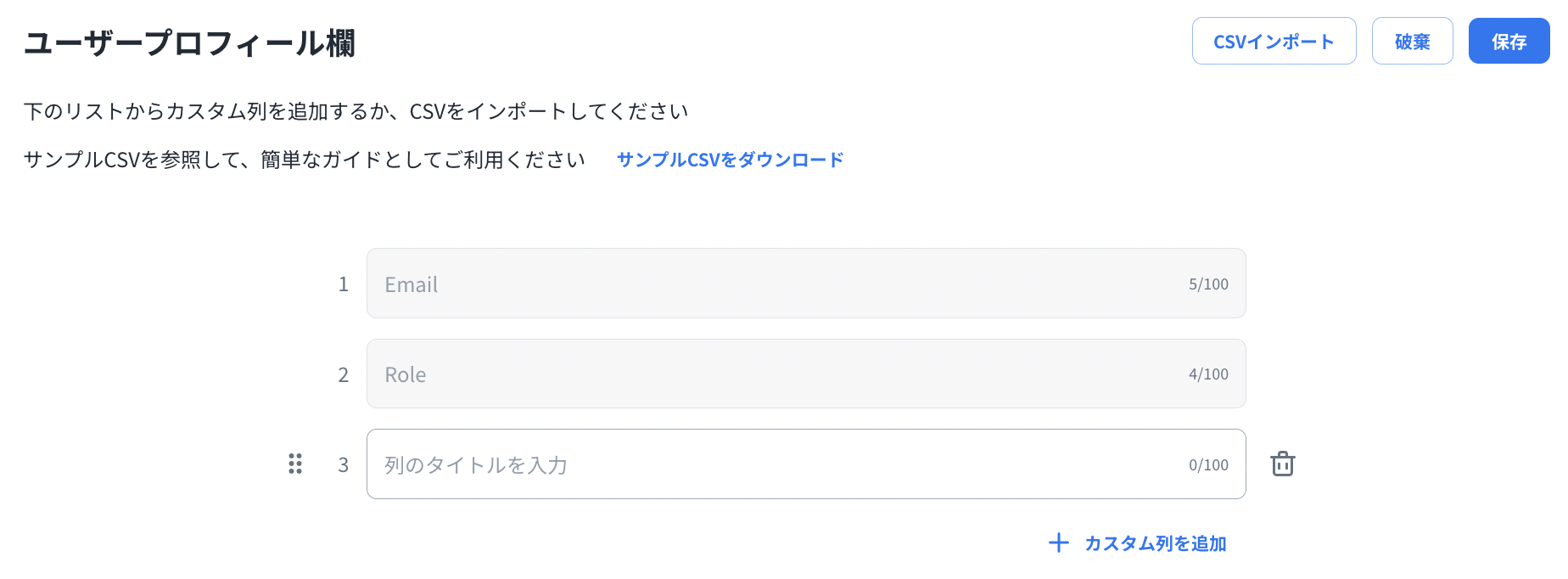Click the 0/100 character counter
The width and height of the screenshot is (1568, 579).
1208,465
